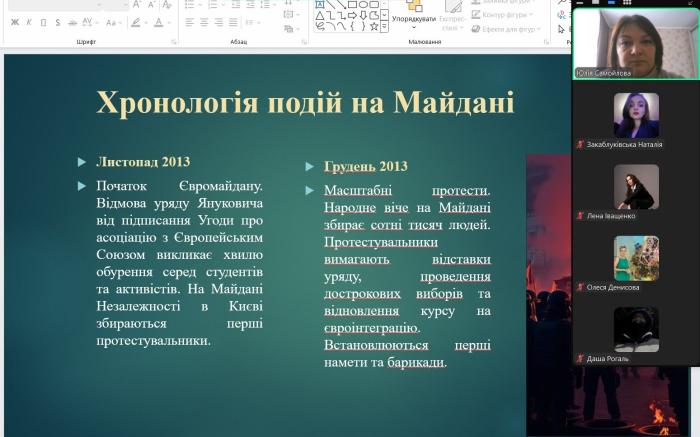Select the triangle shape in shapes gallery
The height and width of the screenshot is (437, 700).
[x=320, y=15]
